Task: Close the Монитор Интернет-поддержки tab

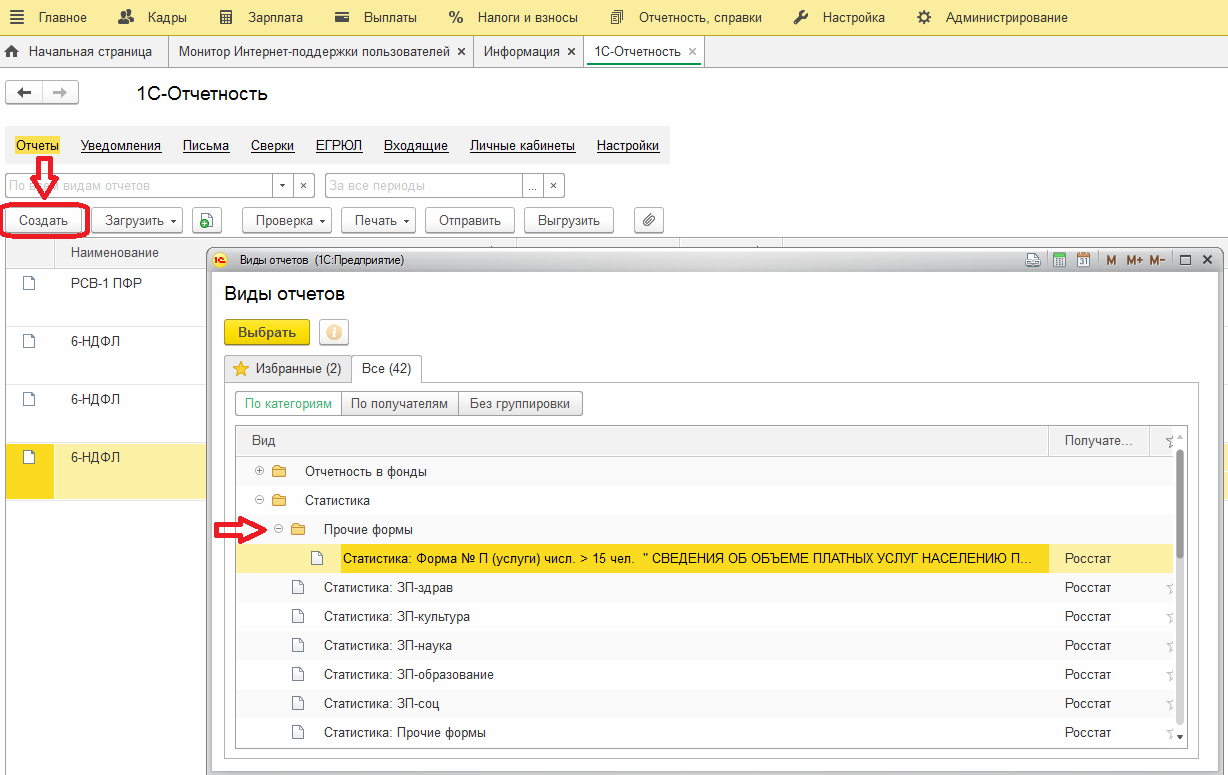Action: tap(460, 51)
